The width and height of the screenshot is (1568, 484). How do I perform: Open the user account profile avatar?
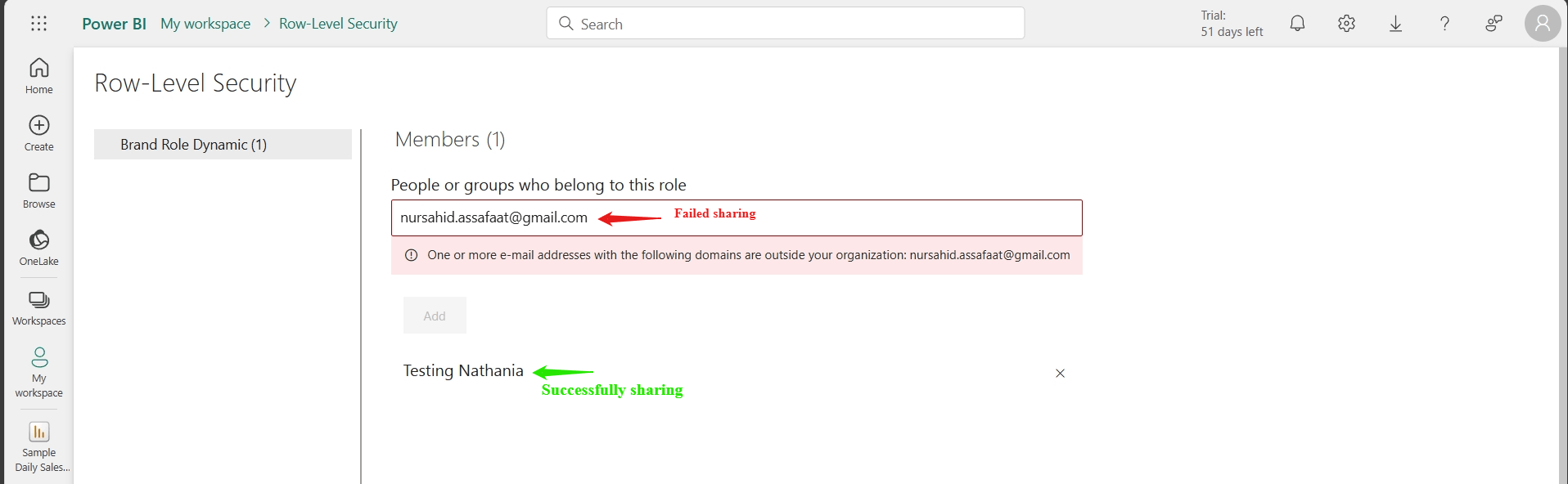coord(1543,23)
